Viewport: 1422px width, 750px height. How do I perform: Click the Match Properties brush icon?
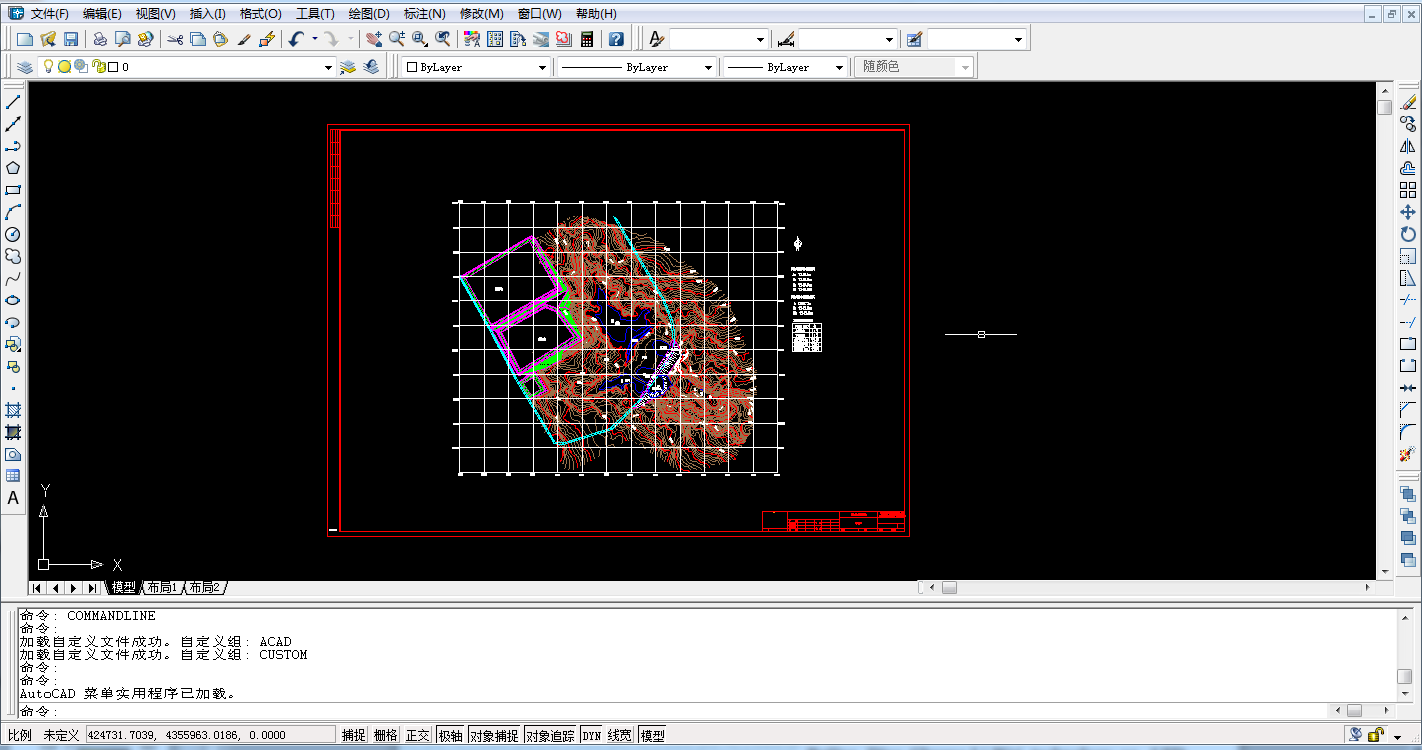244,39
